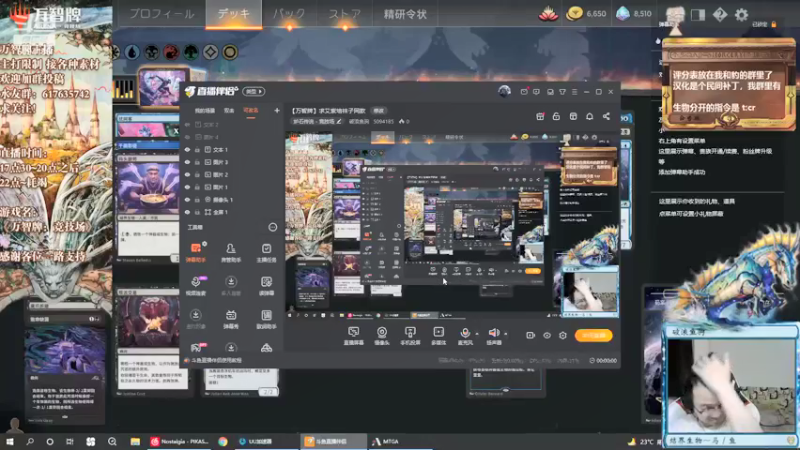The height and width of the screenshot is (450, 800).
Task: Open Windows search on taskbar
Action: 30,441
